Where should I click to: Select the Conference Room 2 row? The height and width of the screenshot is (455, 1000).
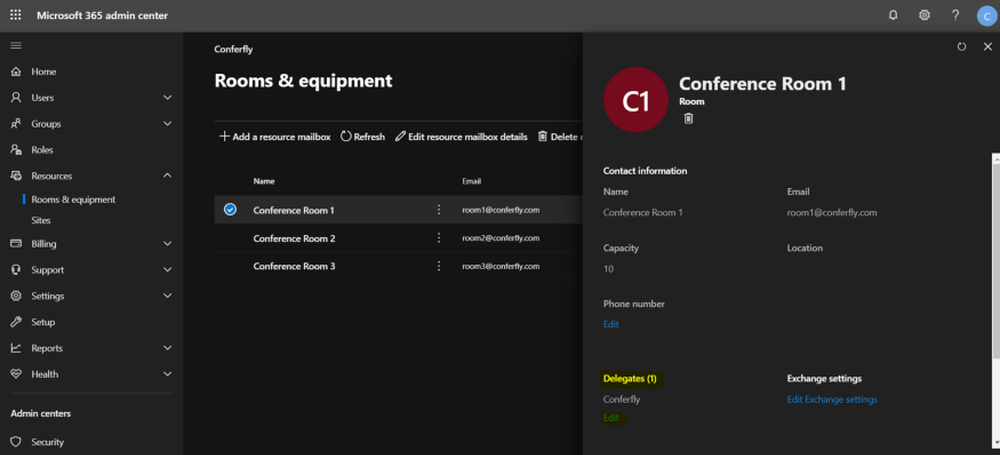398,238
